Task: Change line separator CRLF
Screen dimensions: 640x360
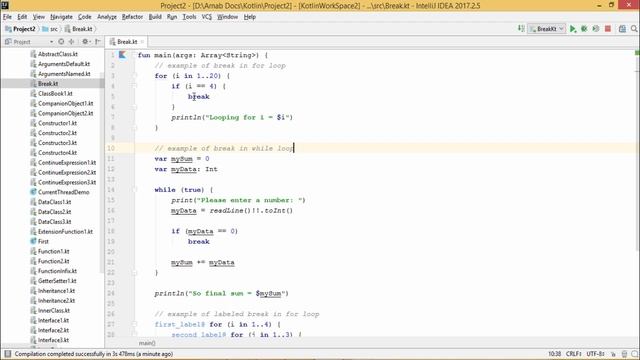Action: (573, 354)
